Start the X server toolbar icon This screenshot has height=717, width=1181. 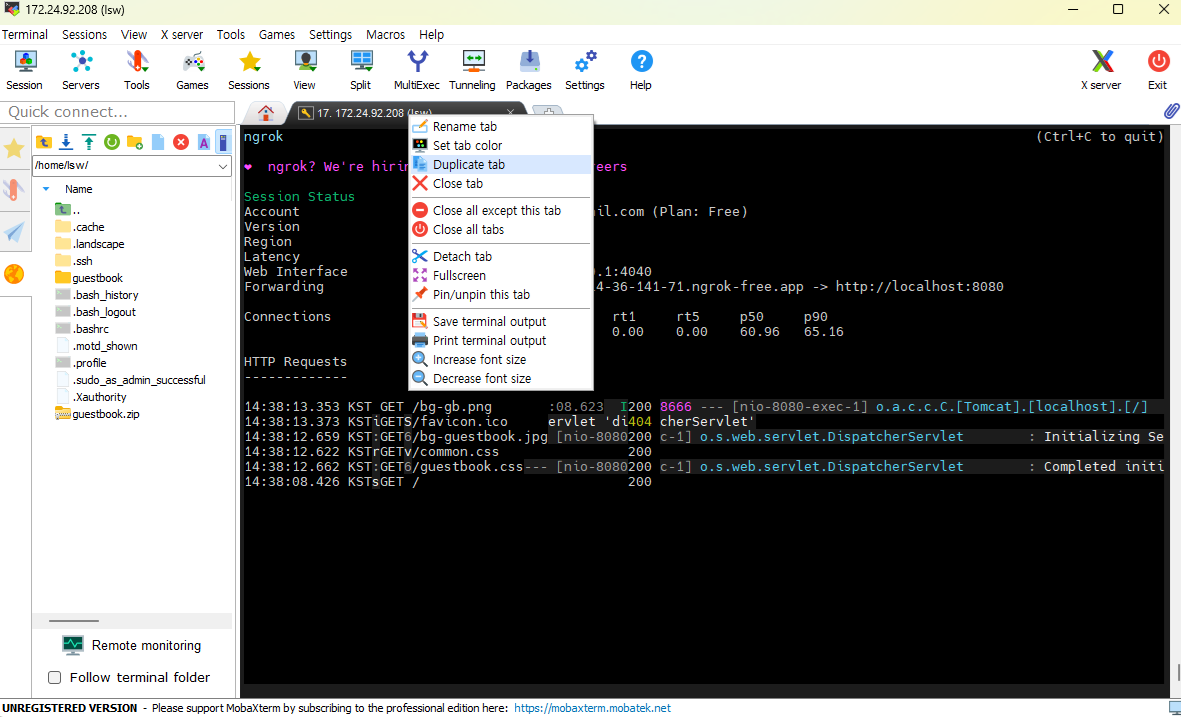[1101, 70]
